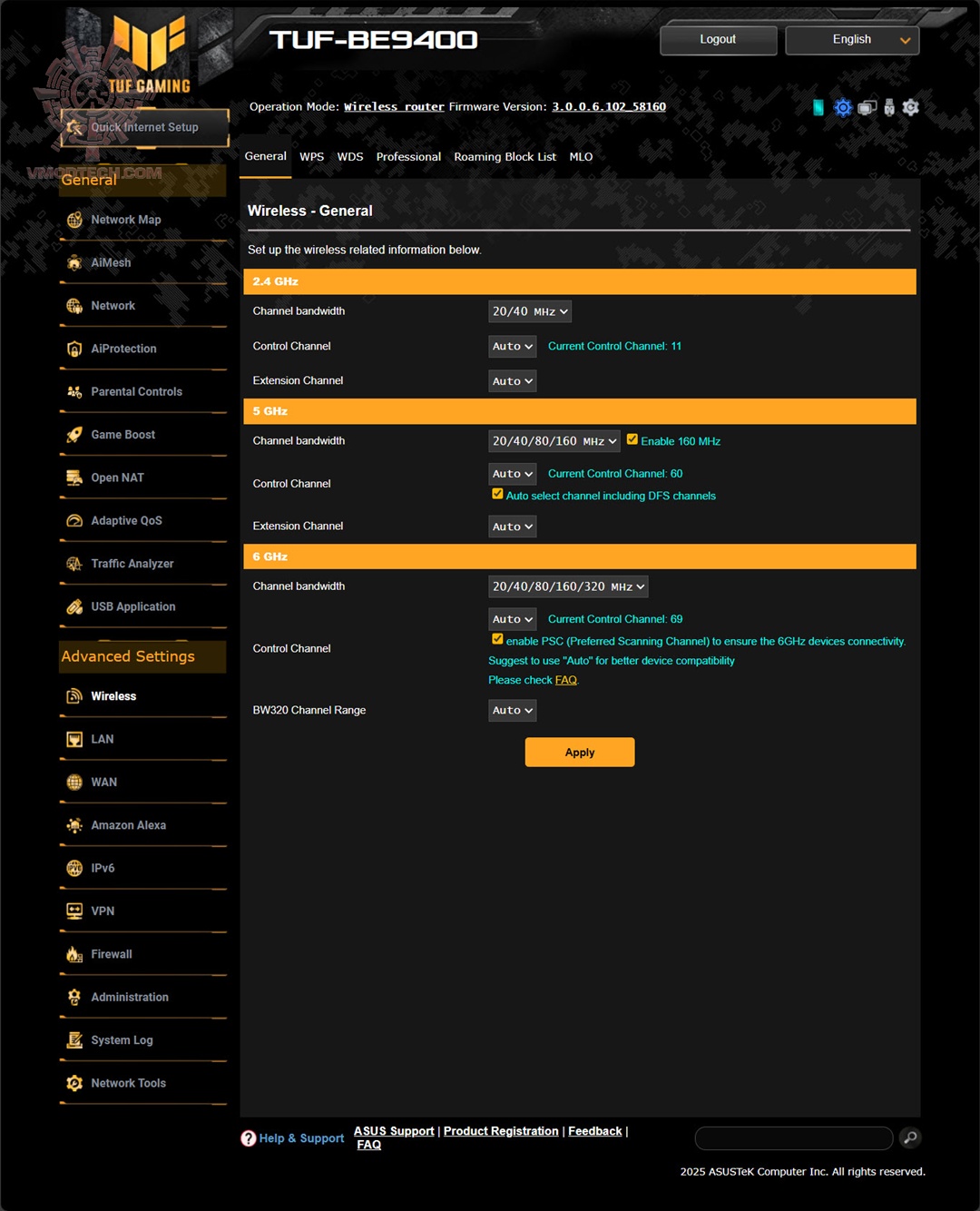980x1211 pixels.
Task: Open footer FAQ link
Action: pyautogui.click(x=368, y=1145)
